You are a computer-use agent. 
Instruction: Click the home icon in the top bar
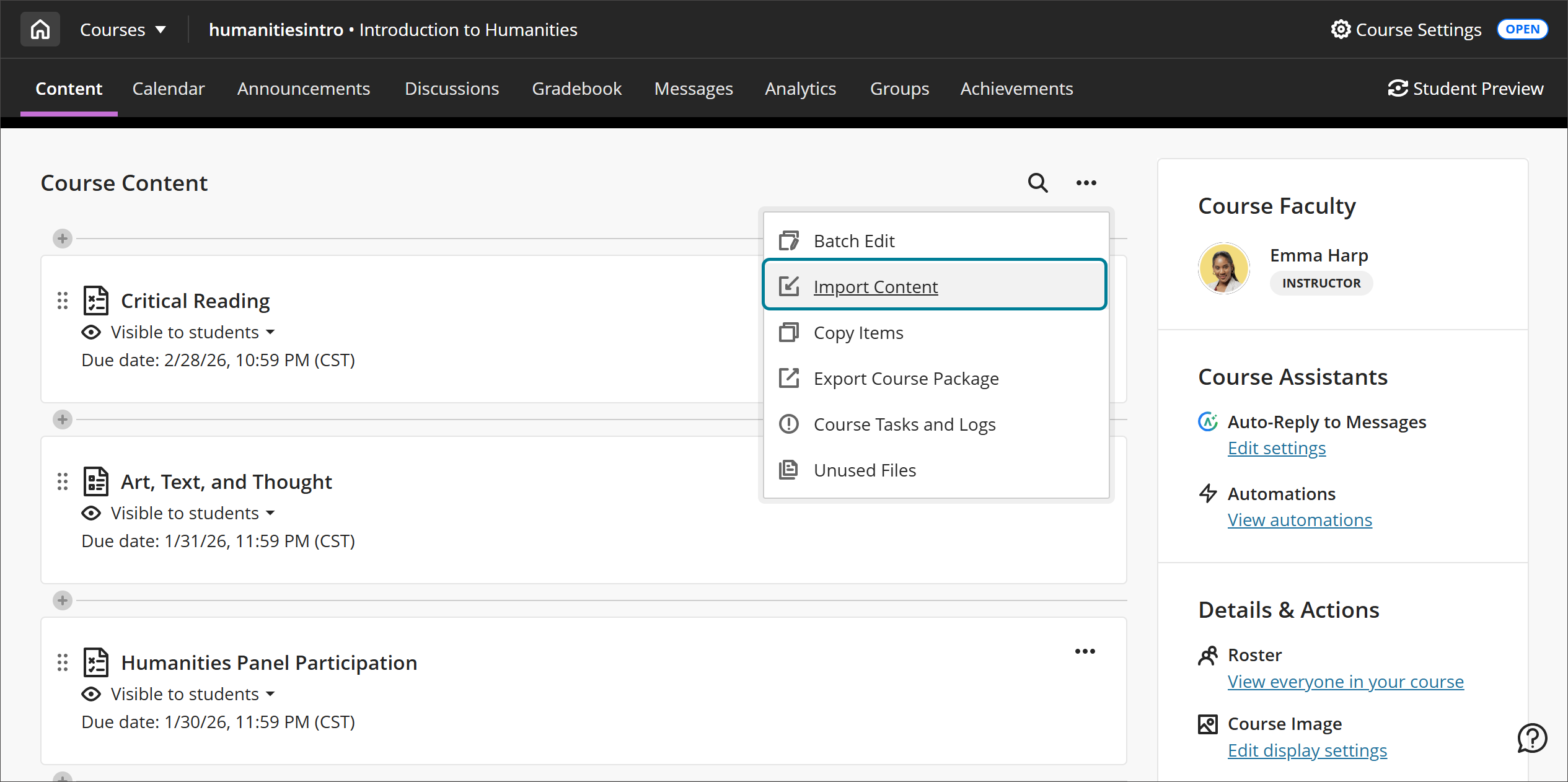(x=40, y=29)
